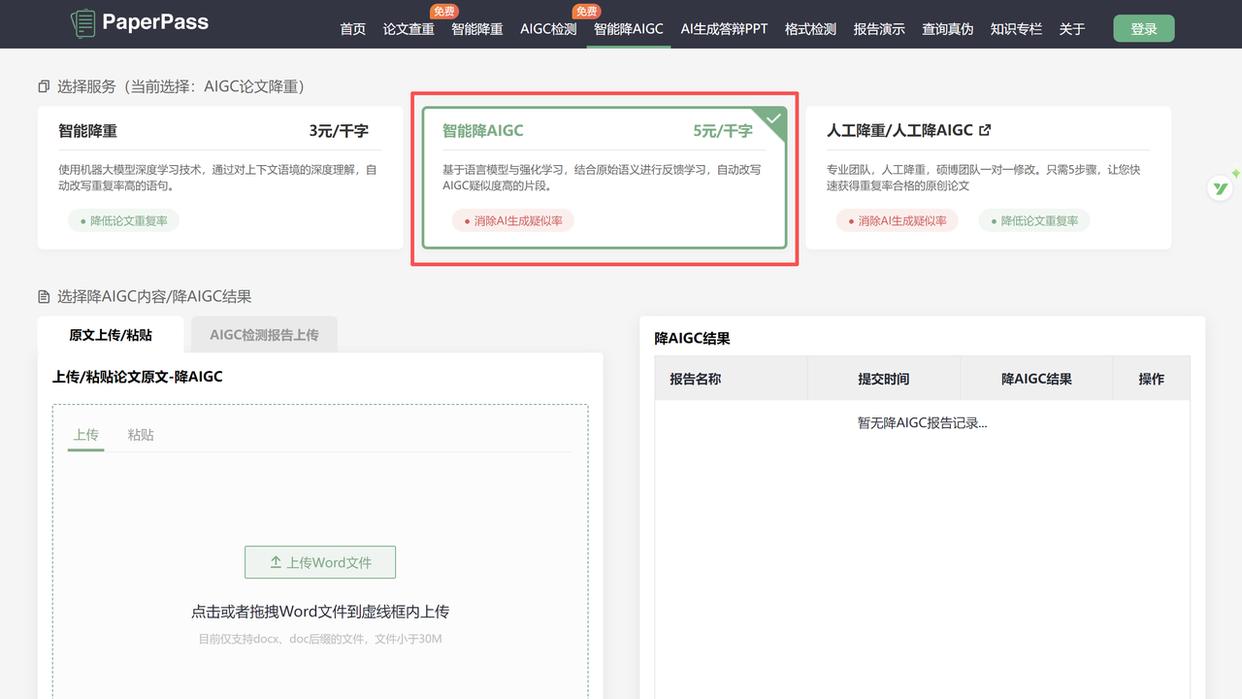Select the 人工降重/人工降AIGC service card

coord(990,175)
